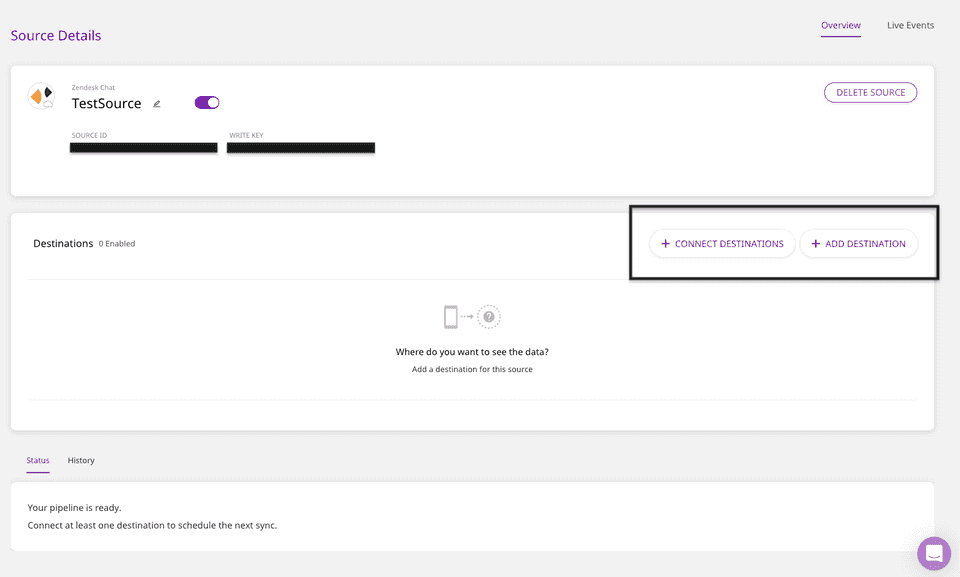Click the Zendesk Chat source logo
960x577 pixels.
tap(41, 96)
